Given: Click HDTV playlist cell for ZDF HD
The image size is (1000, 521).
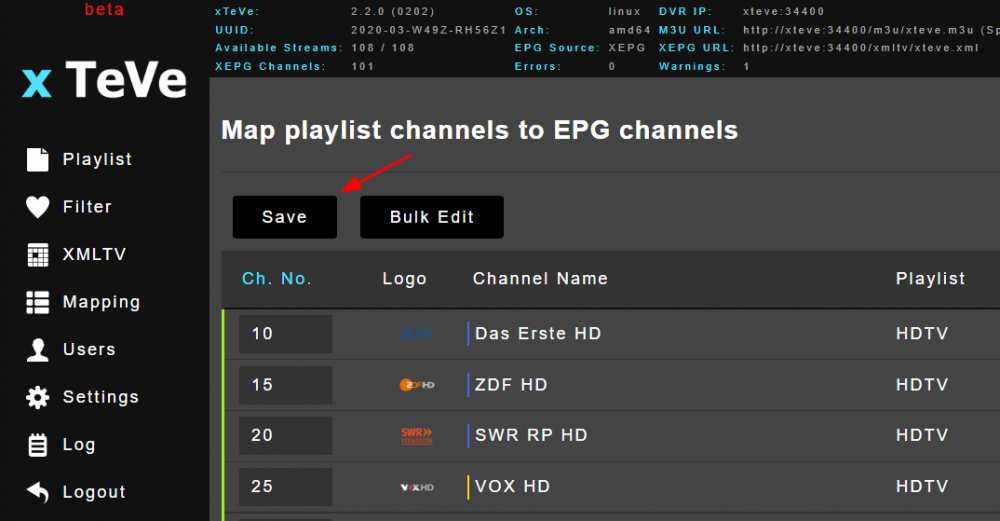Looking at the screenshot, I should click(x=922, y=385).
